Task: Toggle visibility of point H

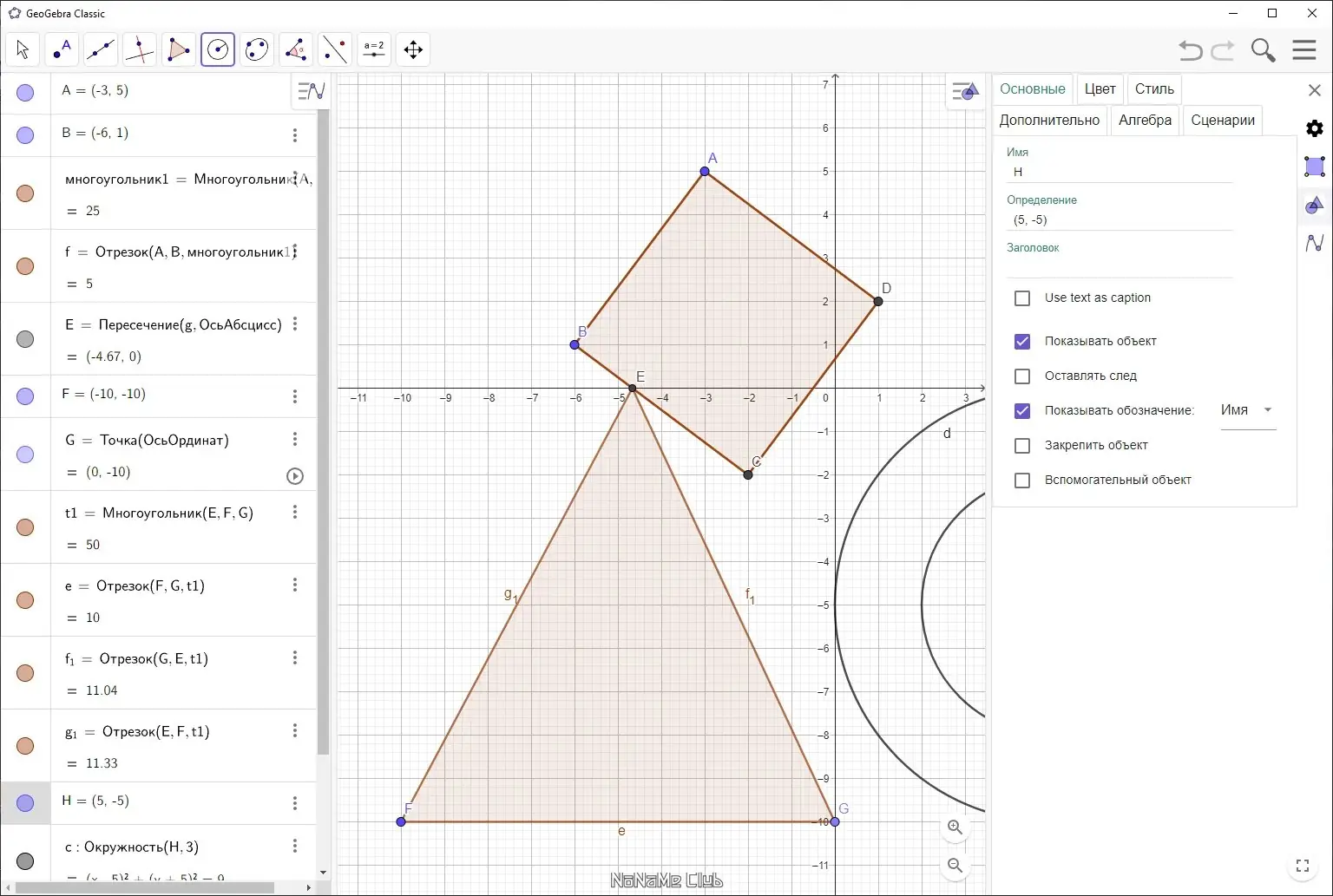Action: point(25,803)
